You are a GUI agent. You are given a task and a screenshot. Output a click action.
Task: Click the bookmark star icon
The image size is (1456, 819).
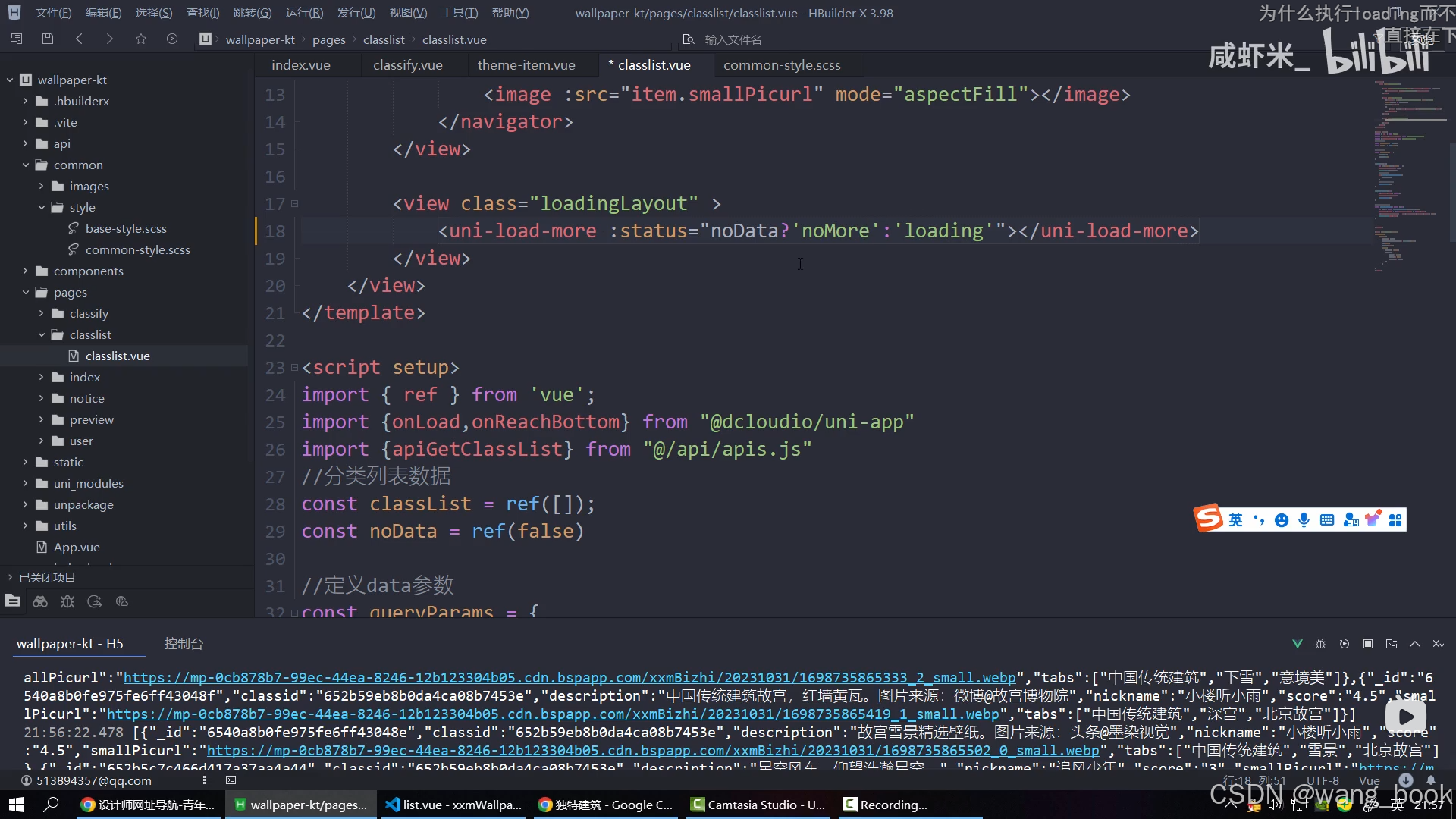pos(141,39)
